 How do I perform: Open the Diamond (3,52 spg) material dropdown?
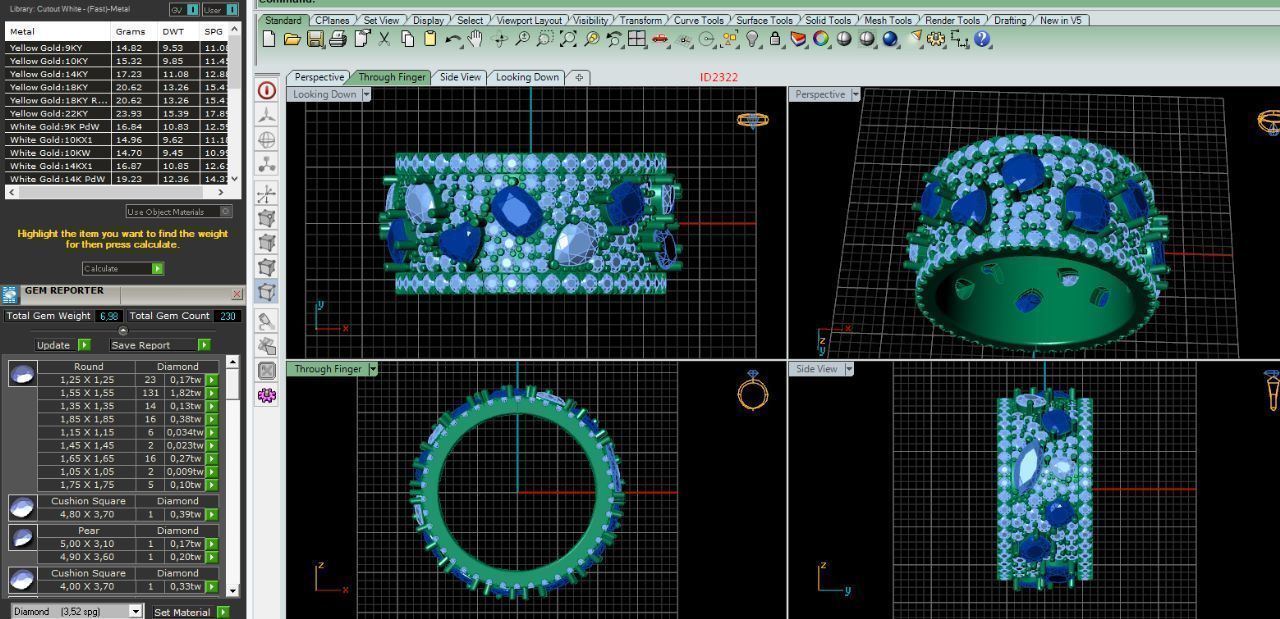pyautogui.click(x=136, y=611)
